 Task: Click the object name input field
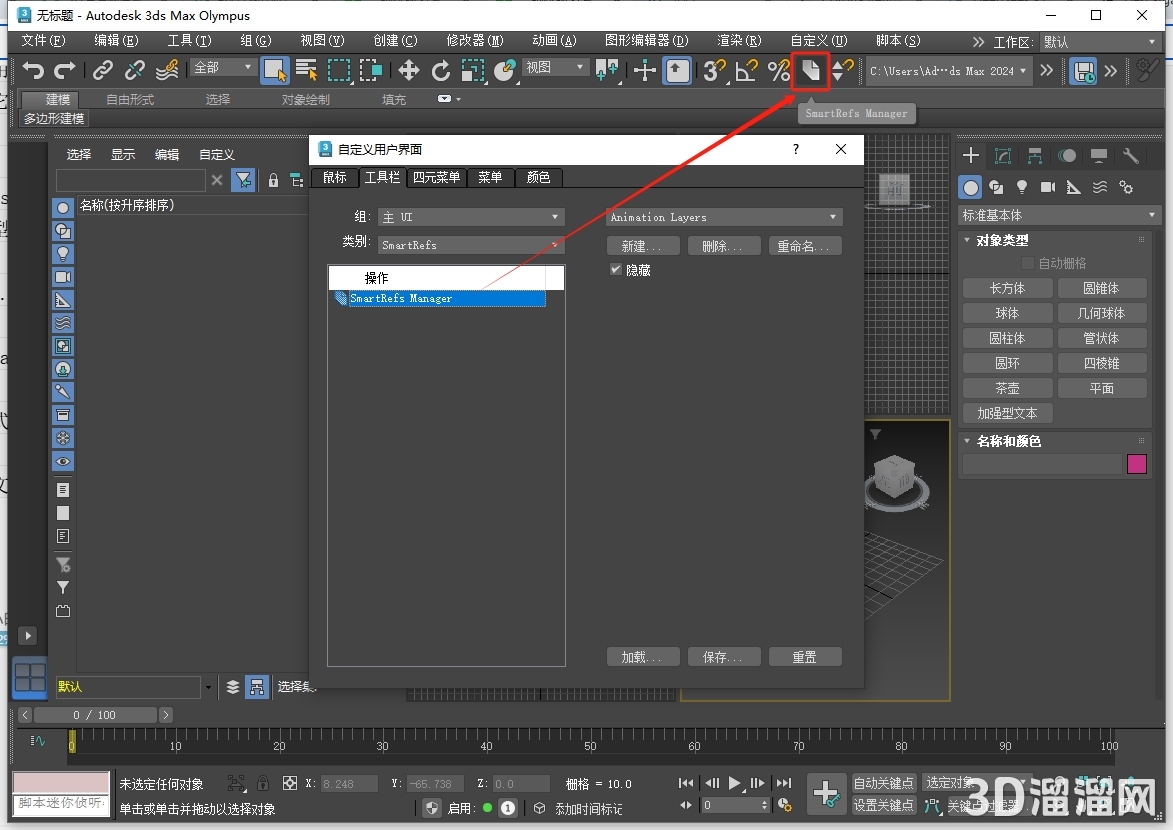(1042, 464)
